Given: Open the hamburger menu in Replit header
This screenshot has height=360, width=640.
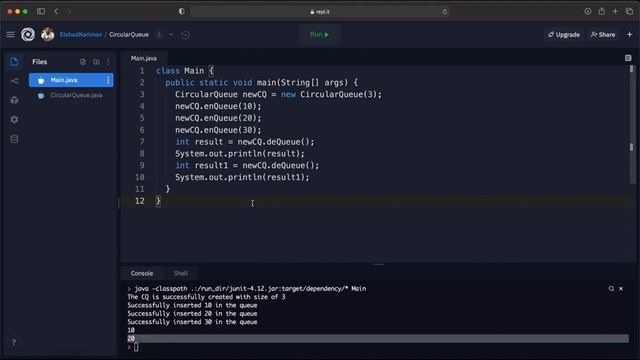Looking at the screenshot, I should [x=10, y=35].
